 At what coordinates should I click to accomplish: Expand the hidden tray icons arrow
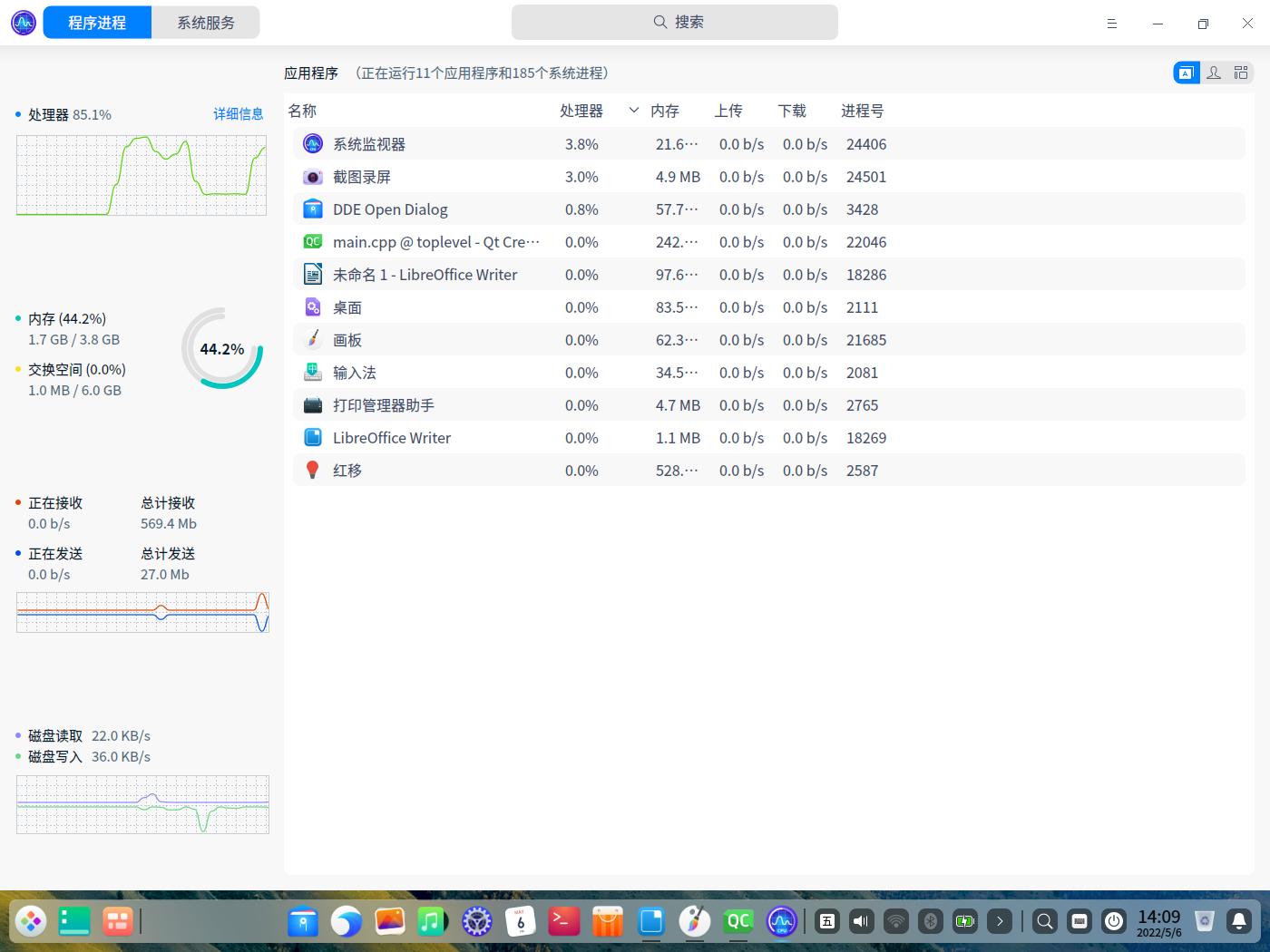pyautogui.click(x=1001, y=921)
